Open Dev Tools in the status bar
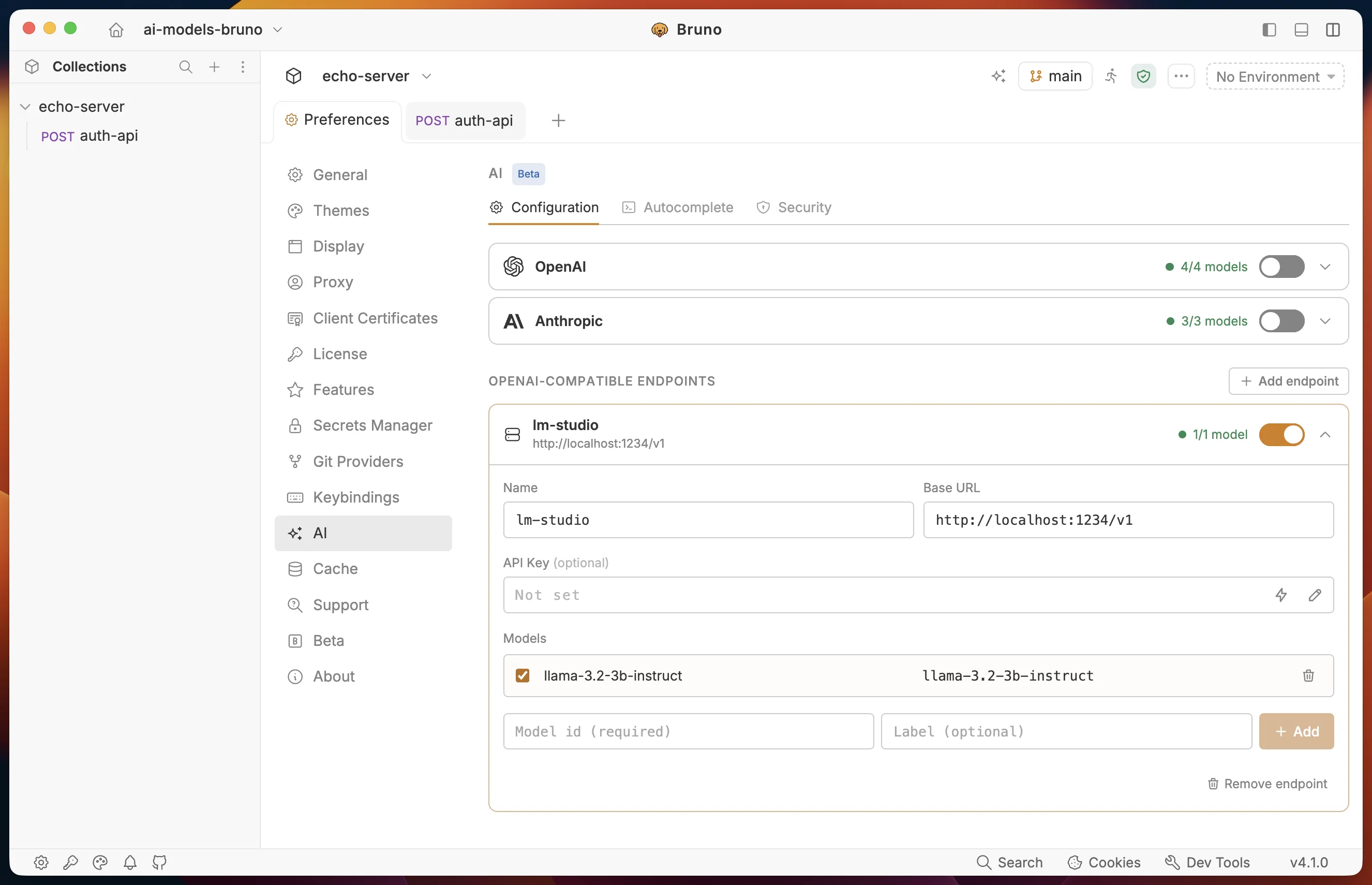Viewport: 1372px width, 885px height. (x=1207, y=863)
